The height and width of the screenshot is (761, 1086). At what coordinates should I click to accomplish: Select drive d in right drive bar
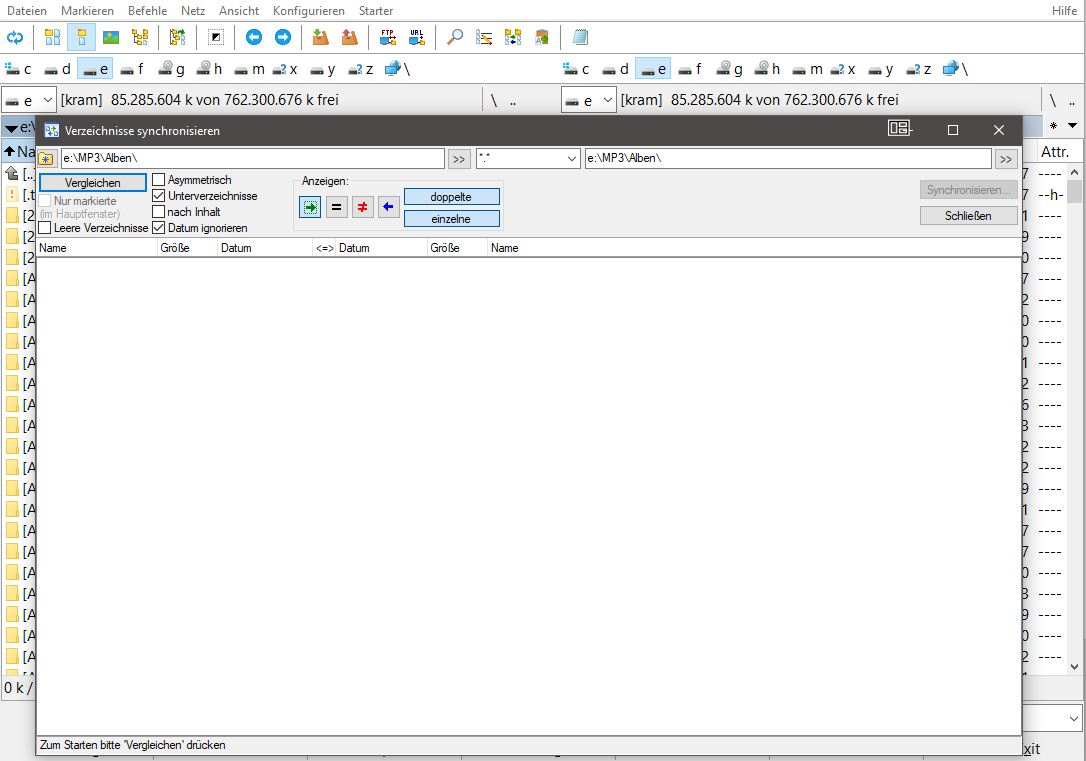tap(616, 69)
